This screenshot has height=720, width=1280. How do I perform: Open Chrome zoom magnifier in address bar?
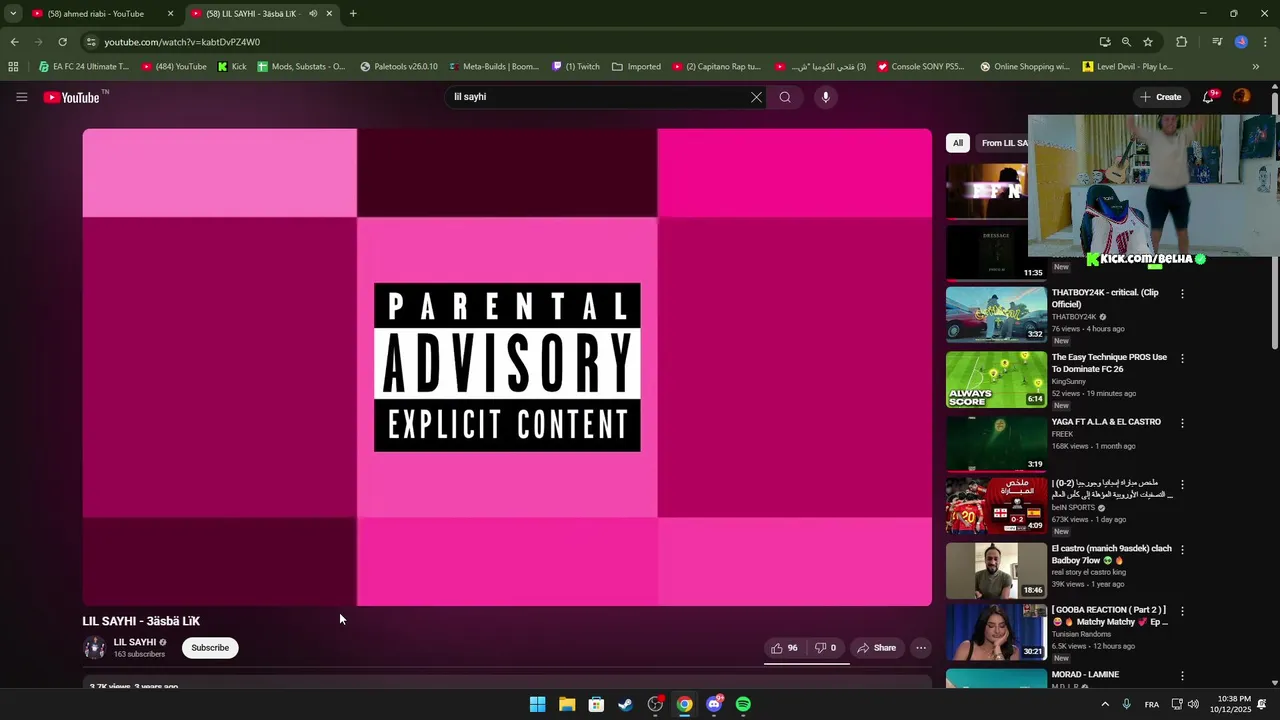pyautogui.click(x=1126, y=42)
